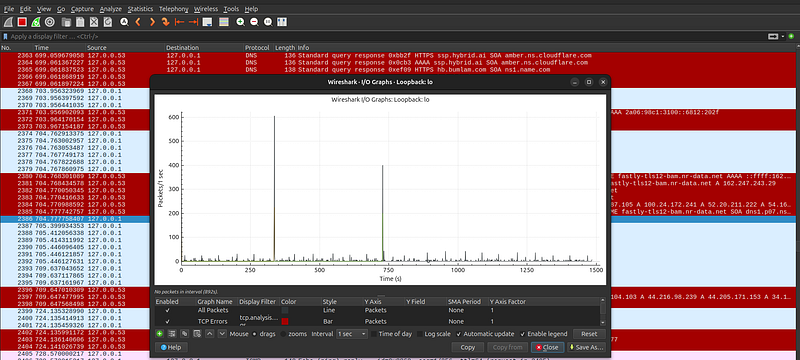The width and height of the screenshot is (800, 360).
Task: Go to a specific packet using the curved arrow
Action: (x=165, y=22)
